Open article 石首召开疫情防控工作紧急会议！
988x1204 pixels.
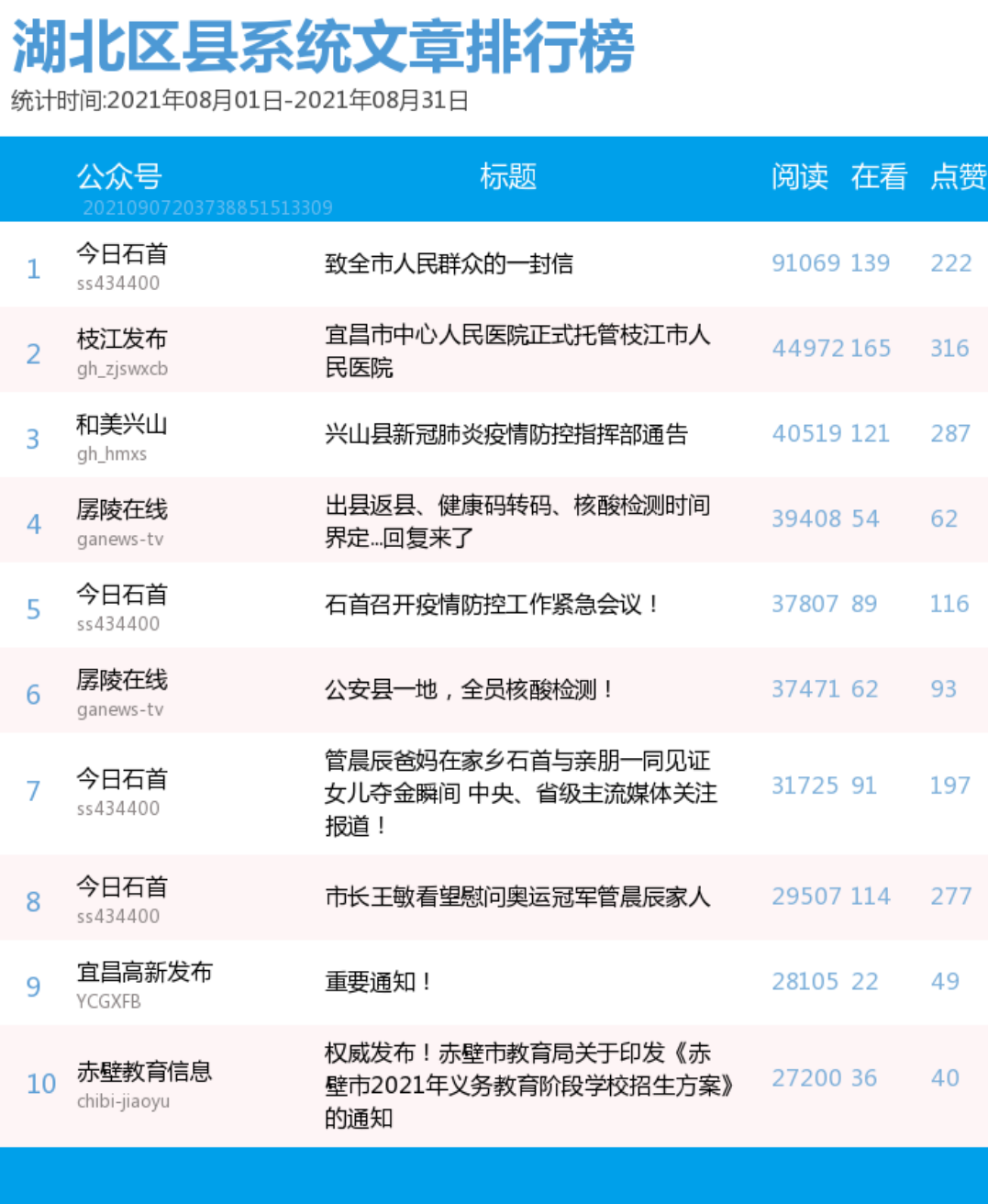tap(492, 605)
